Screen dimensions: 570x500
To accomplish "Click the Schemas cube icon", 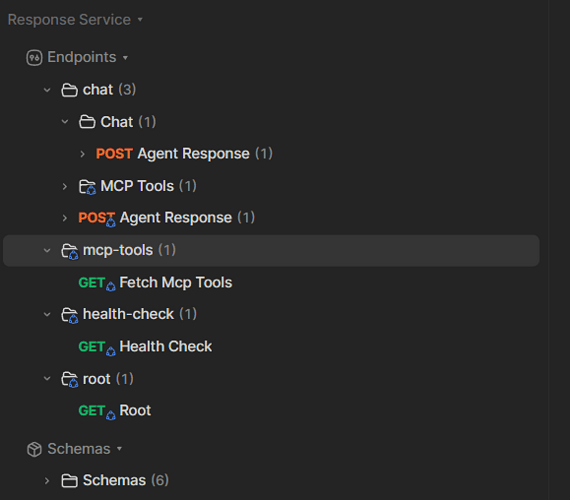I will (34, 449).
